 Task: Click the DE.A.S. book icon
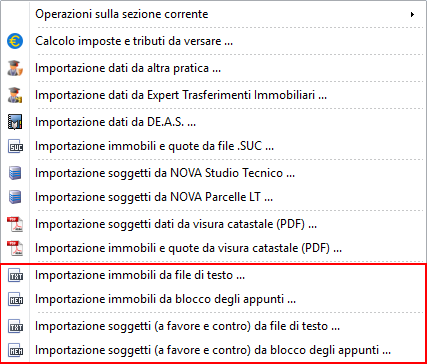click(15, 122)
